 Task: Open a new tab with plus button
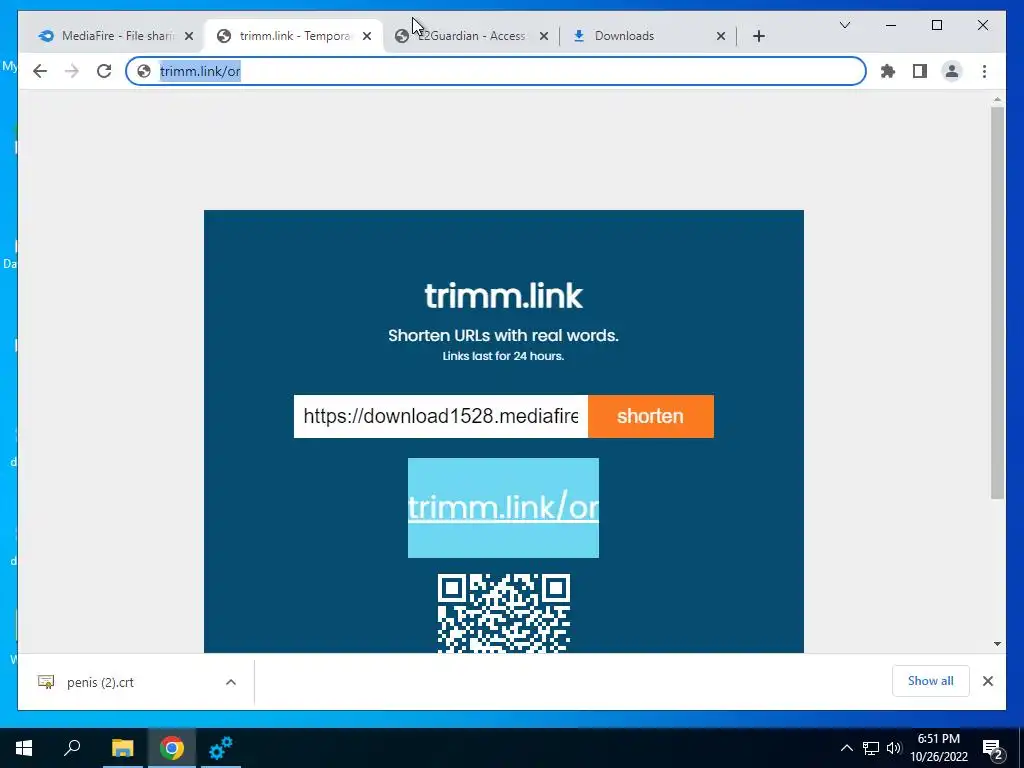[x=758, y=36]
